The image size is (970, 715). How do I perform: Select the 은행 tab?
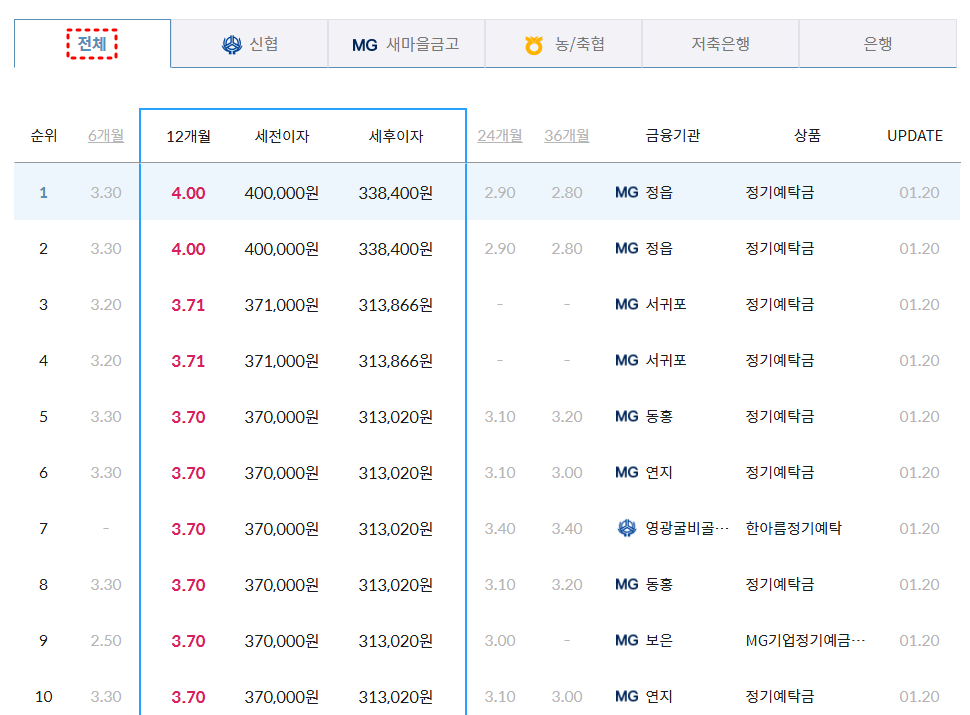878,43
